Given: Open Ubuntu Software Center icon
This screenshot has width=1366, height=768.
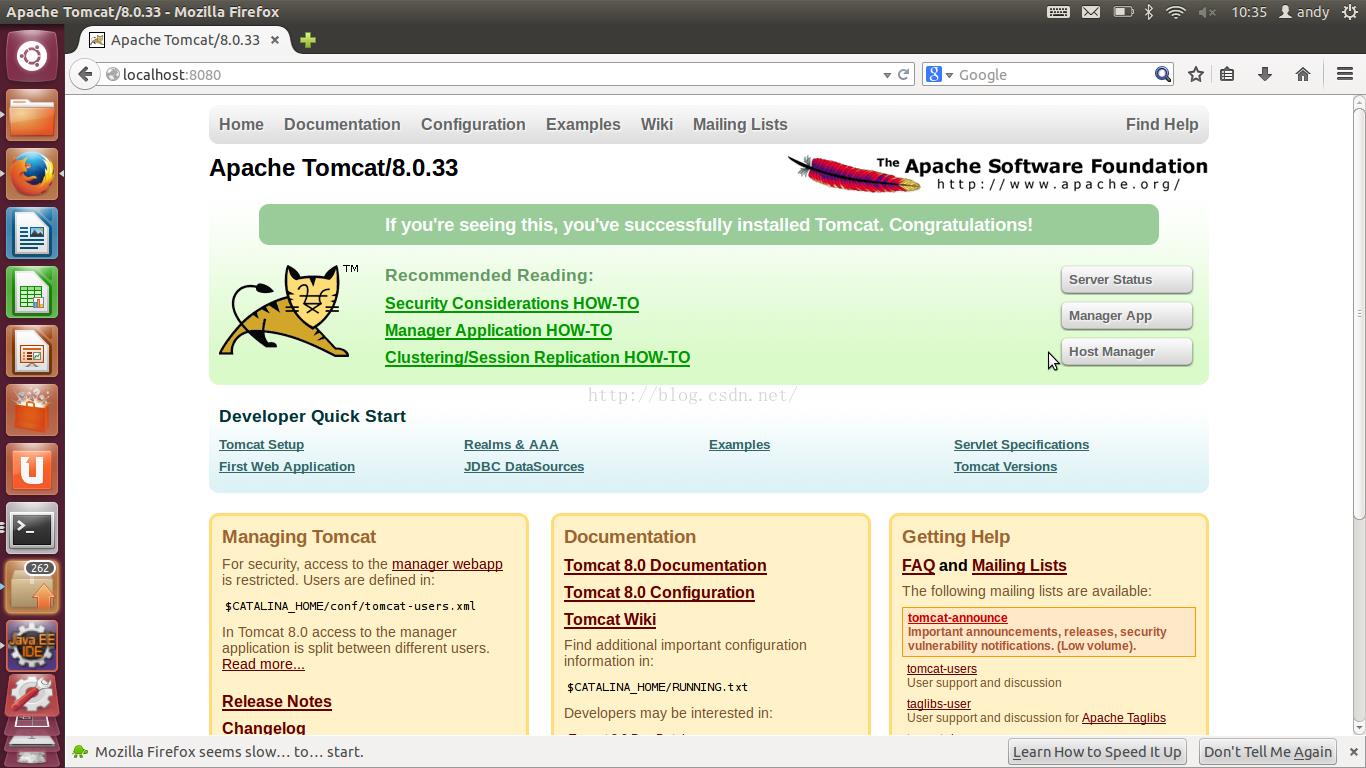Looking at the screenshot, I should point(32,411).
